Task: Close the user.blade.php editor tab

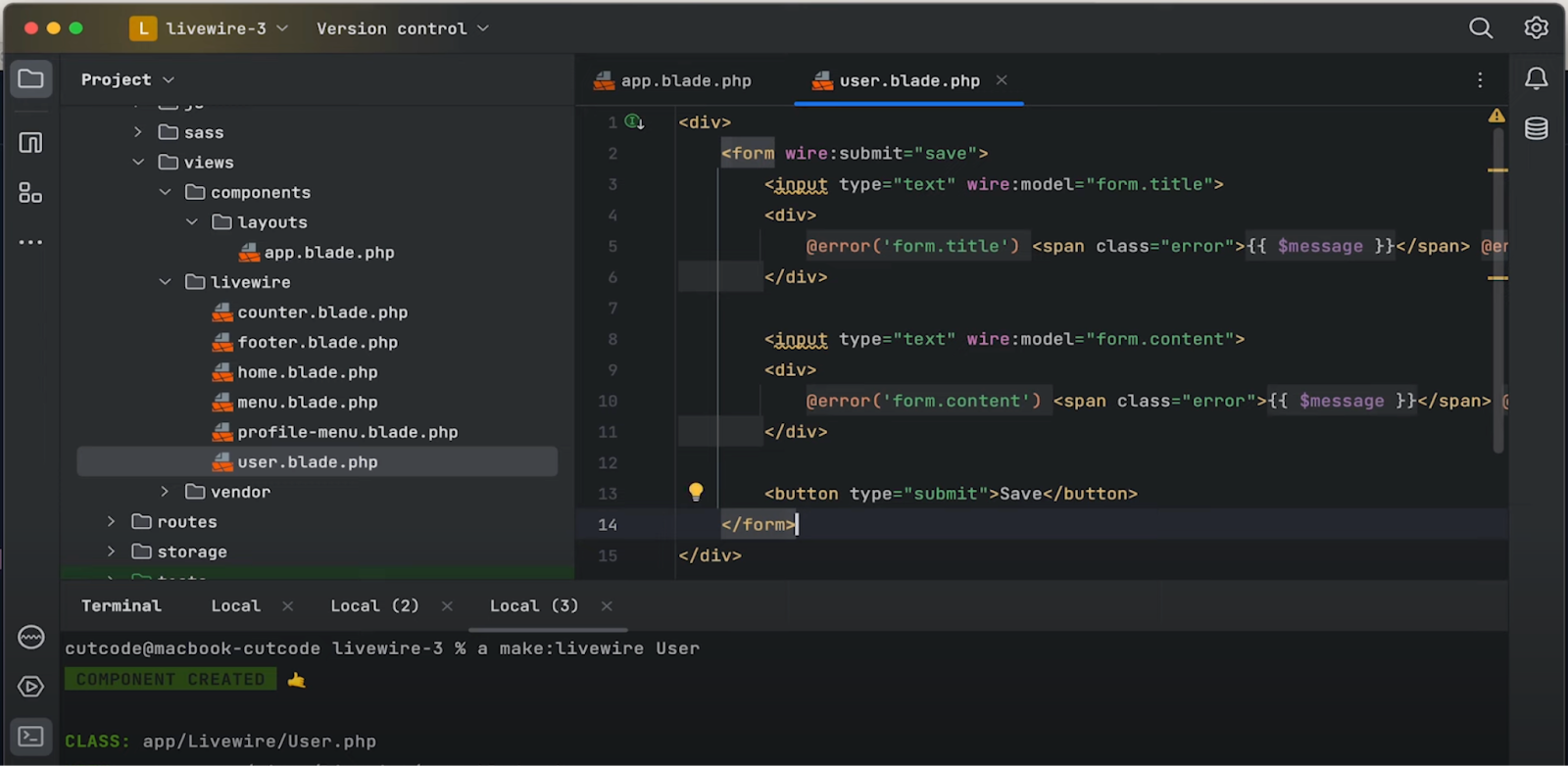Action: point(1002,80)
